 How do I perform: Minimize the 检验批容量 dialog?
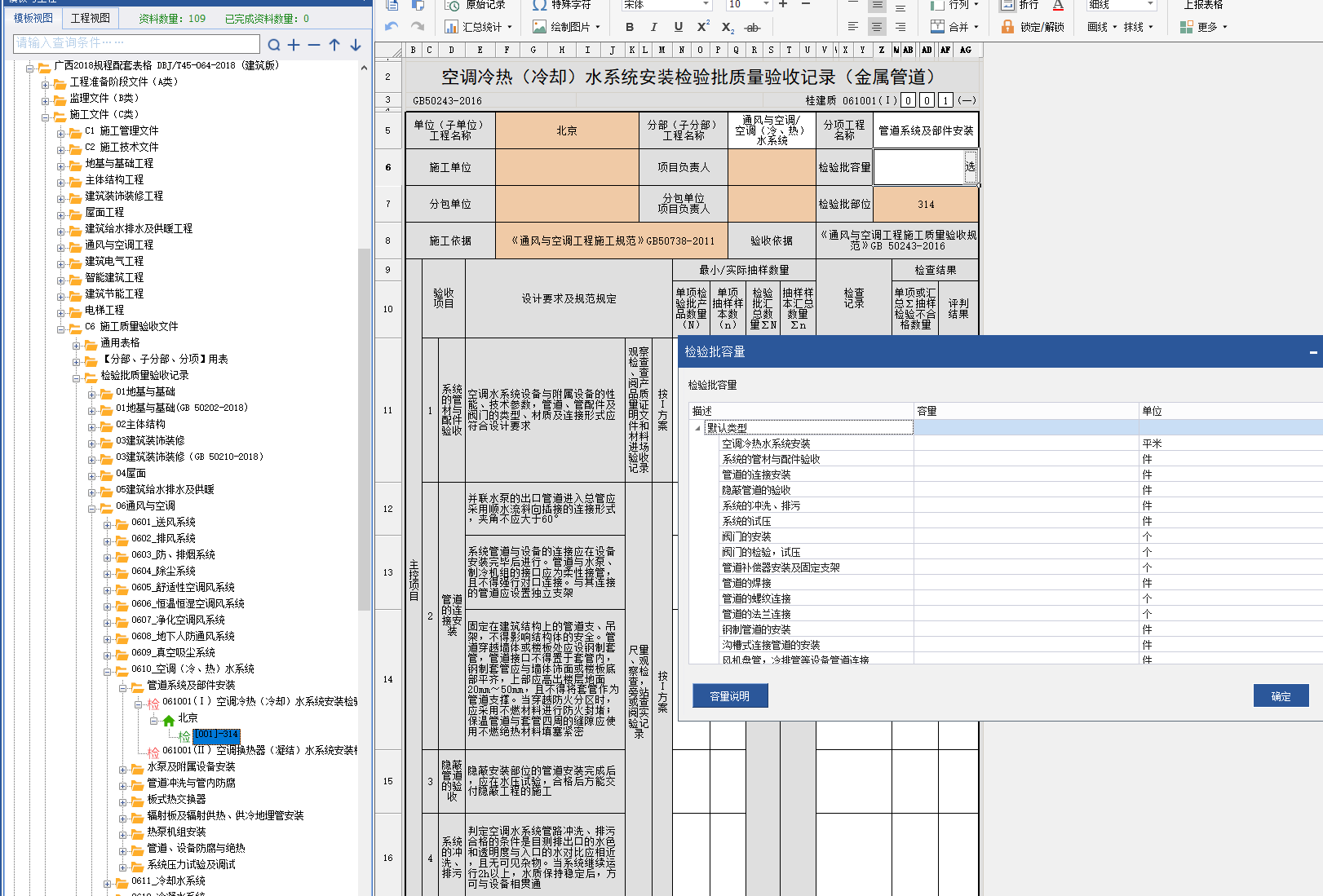[1313, 352]
